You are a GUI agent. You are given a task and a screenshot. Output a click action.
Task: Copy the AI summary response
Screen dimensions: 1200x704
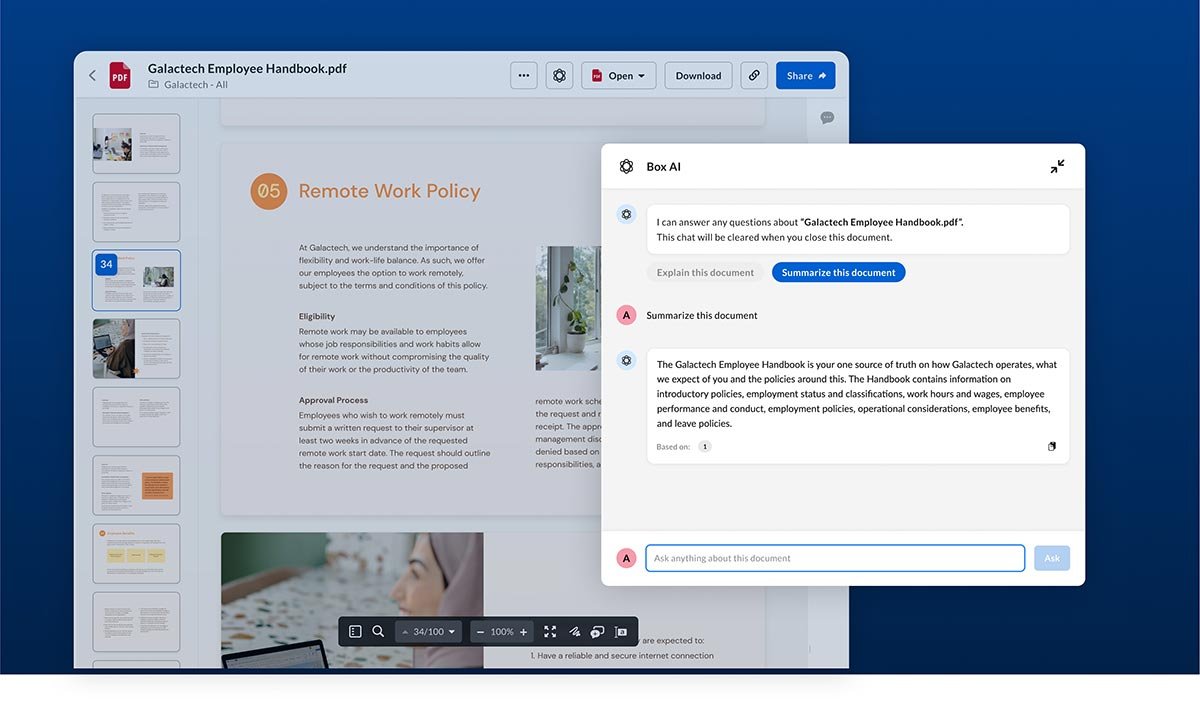coord(1052,446)
